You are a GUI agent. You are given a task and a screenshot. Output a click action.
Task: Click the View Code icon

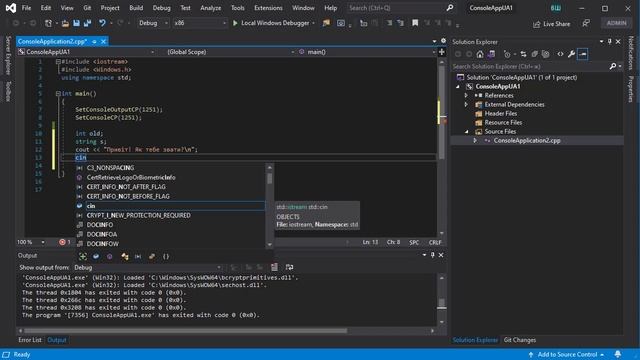pyautogui.click(x=560, y=54)
